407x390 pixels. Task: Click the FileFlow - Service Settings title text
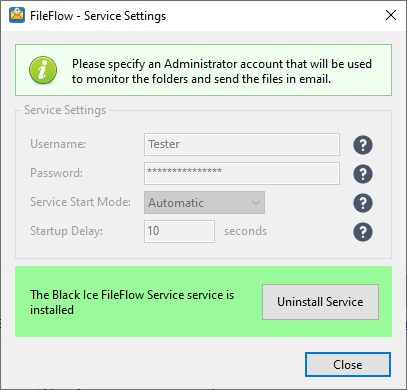coord(98,16)
